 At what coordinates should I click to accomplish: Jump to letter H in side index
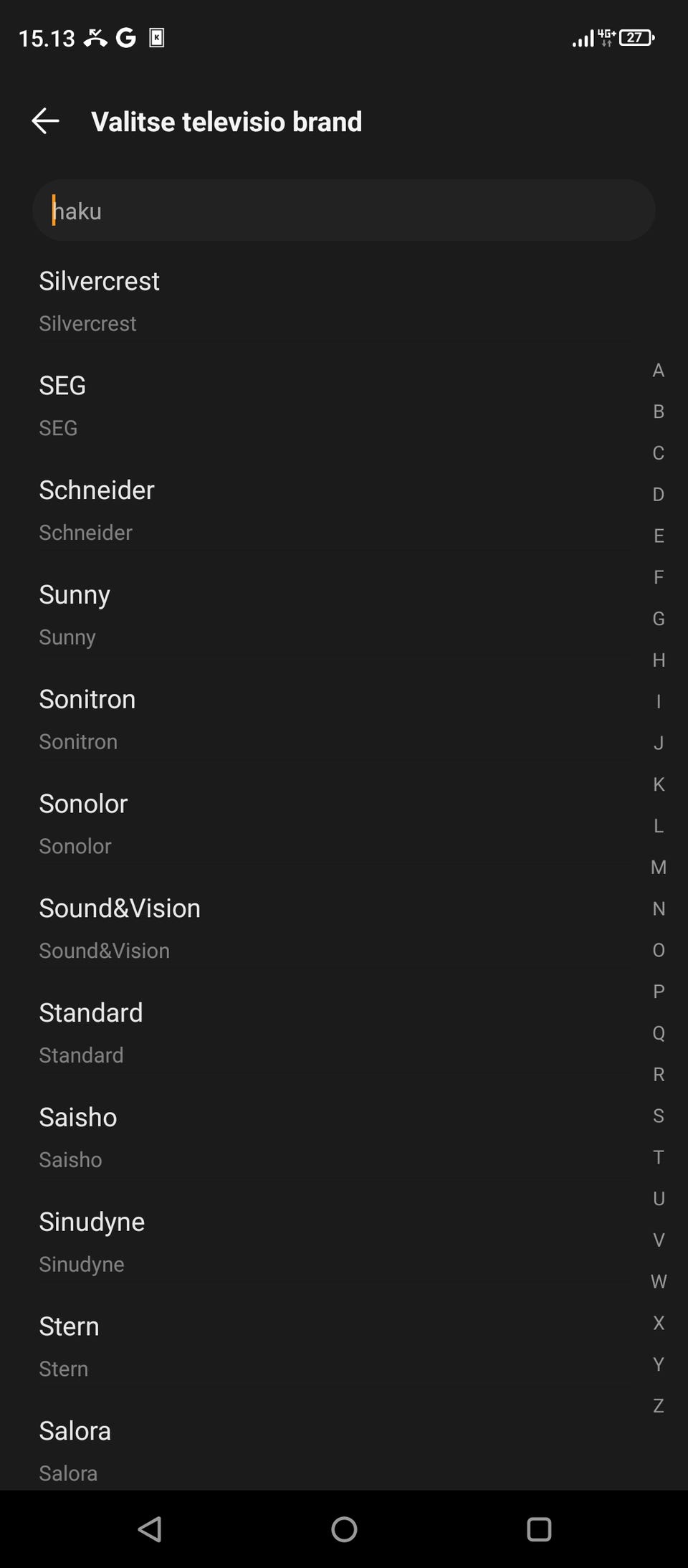[x=658, y=660]
